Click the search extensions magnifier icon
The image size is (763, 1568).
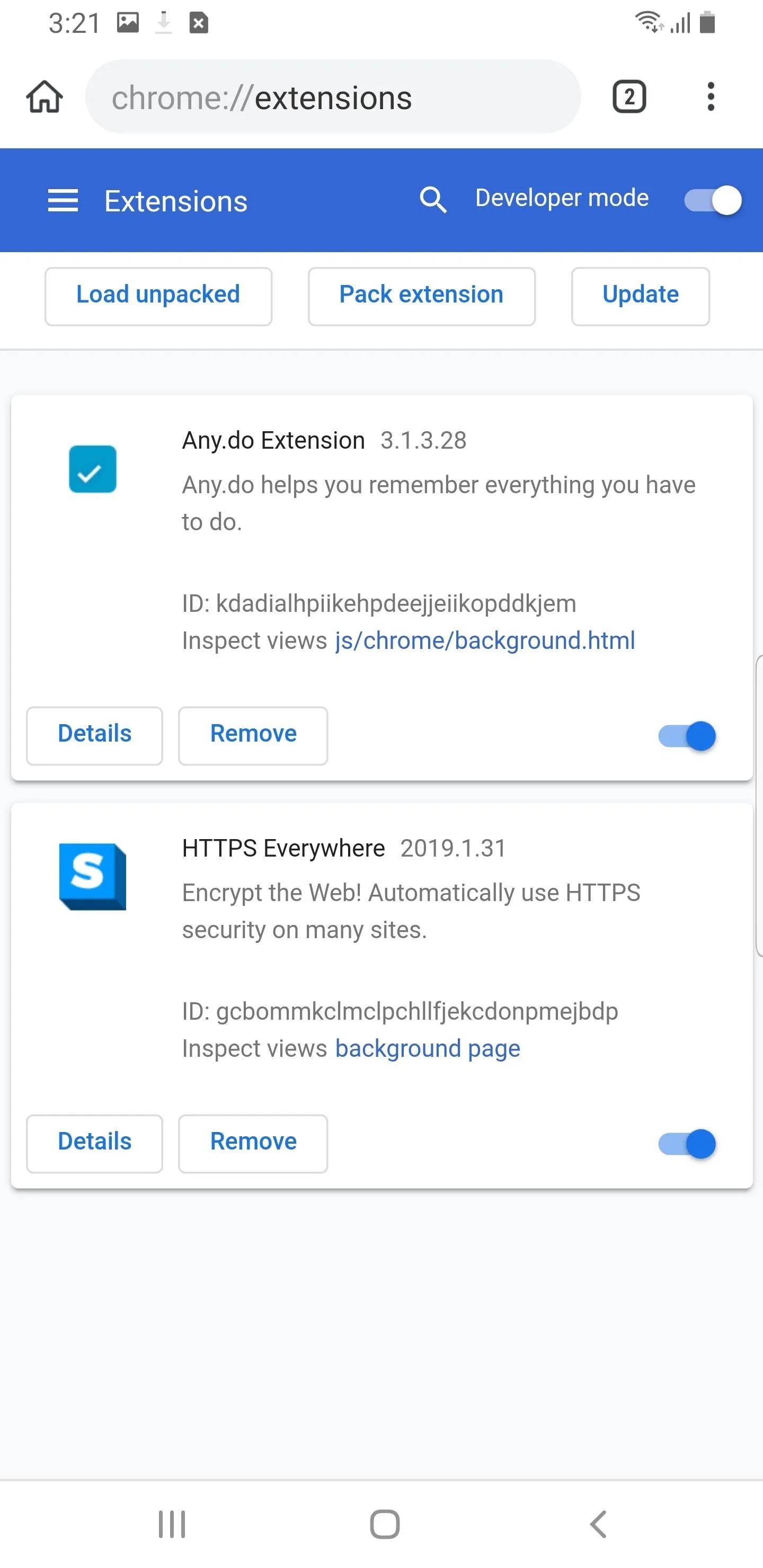pos(433,200)
